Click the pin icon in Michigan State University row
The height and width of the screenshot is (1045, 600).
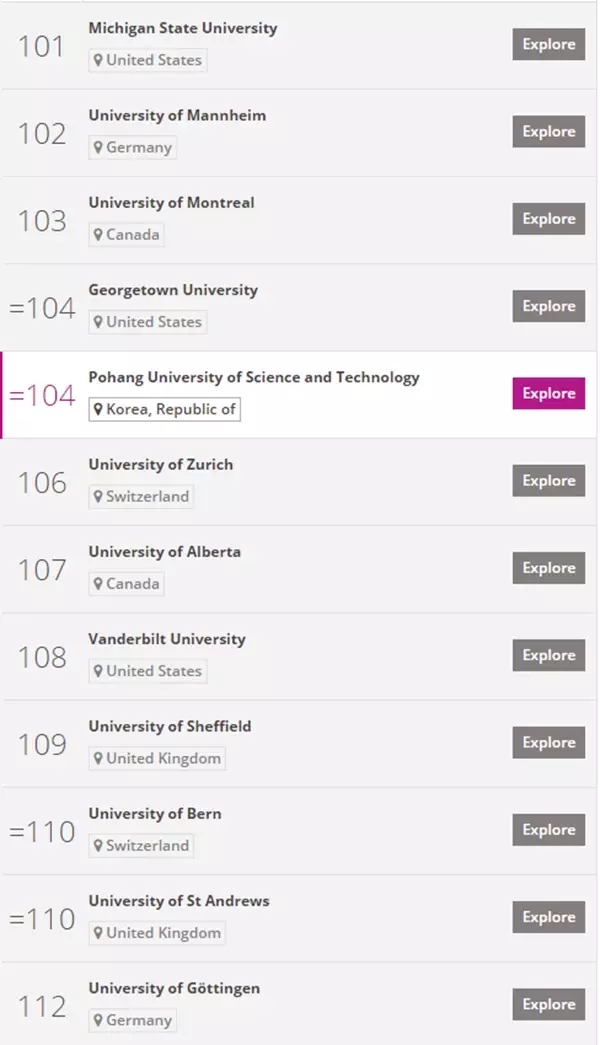coord(98,60)
